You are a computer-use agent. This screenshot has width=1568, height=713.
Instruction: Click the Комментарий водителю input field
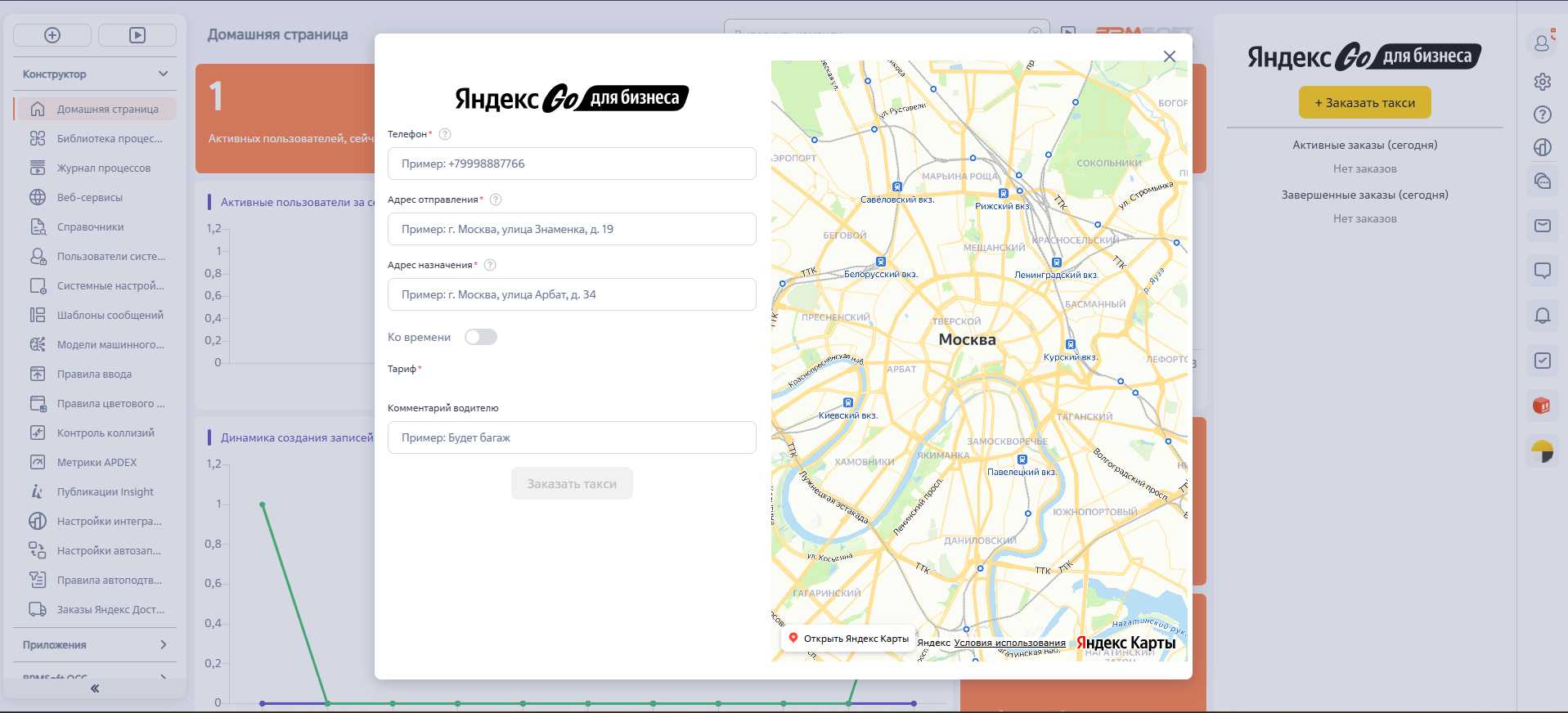[x=572, y=437]
